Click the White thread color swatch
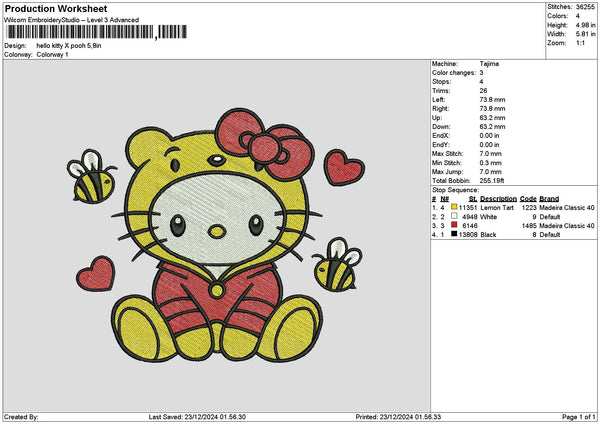Image resolution: width=600 pixels, height=424 pixels. point(454,216)
